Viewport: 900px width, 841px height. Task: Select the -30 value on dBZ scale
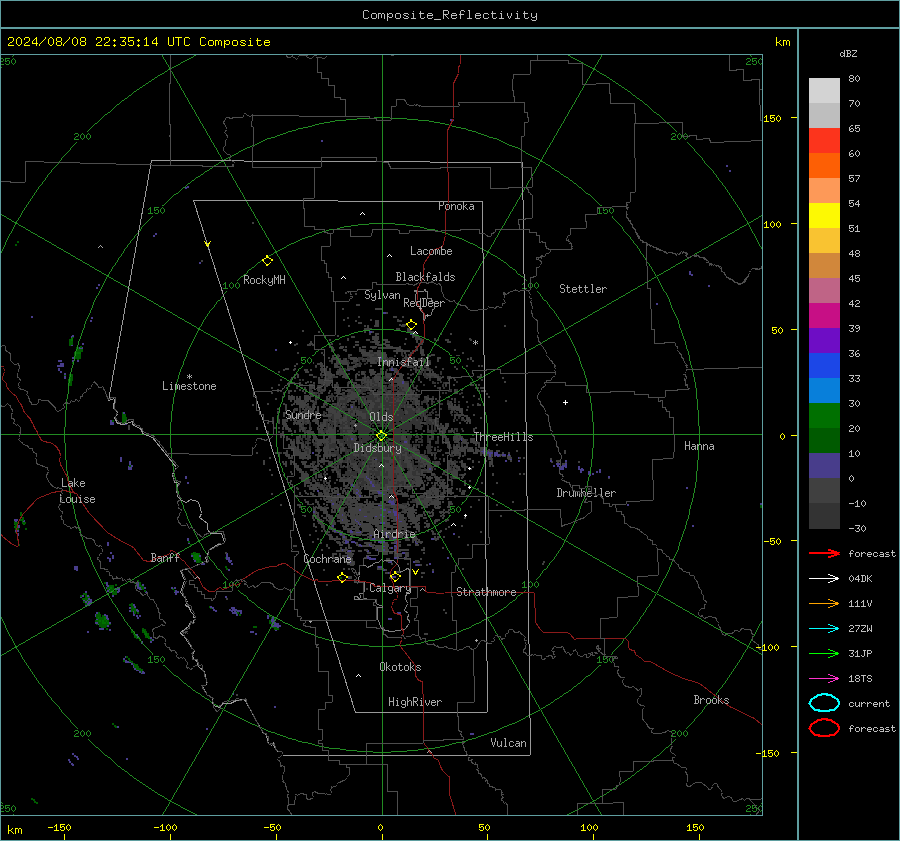point(857,528)
